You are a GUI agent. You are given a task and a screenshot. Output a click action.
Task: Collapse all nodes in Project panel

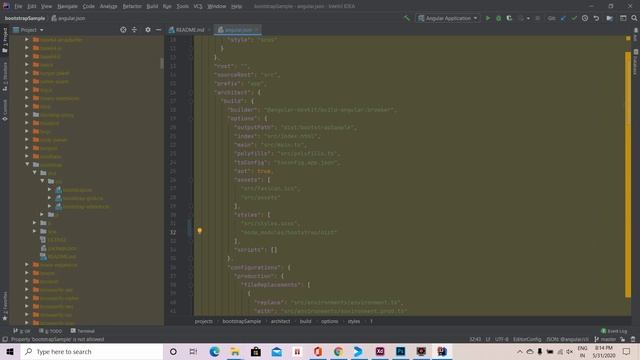pos(134,30)
